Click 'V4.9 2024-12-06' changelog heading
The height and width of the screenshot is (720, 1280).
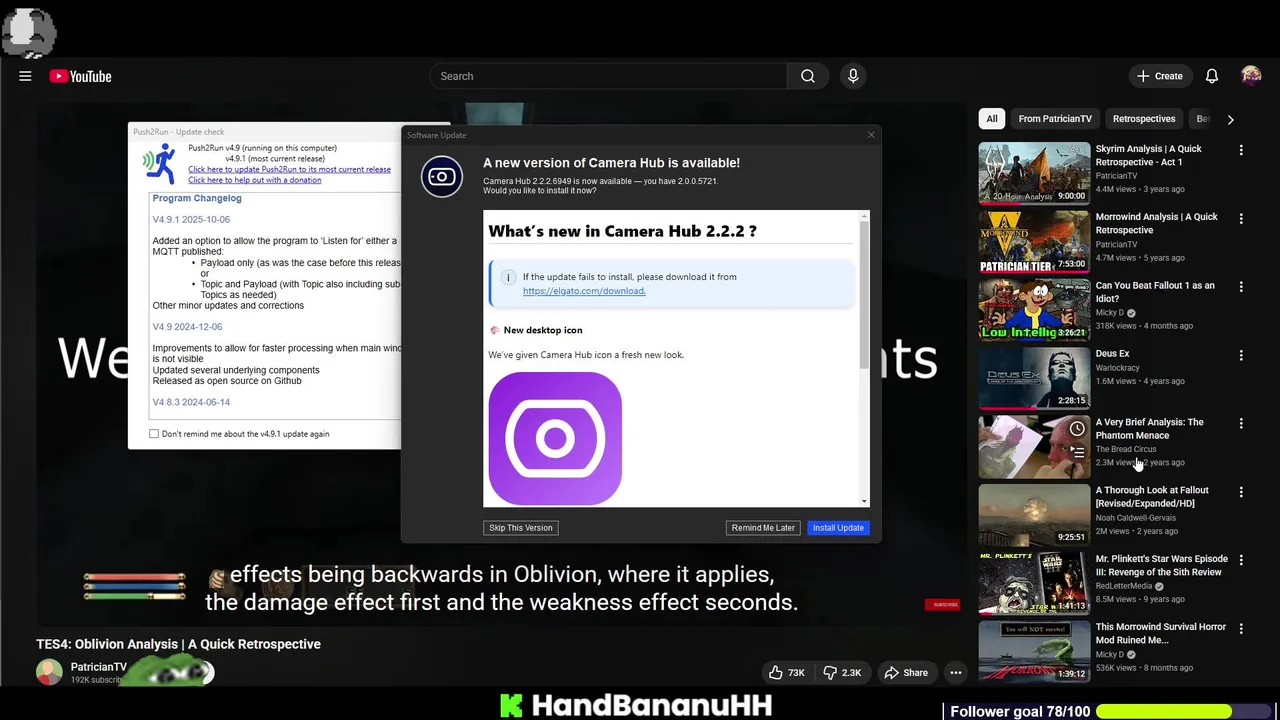[x=187, y=327]
